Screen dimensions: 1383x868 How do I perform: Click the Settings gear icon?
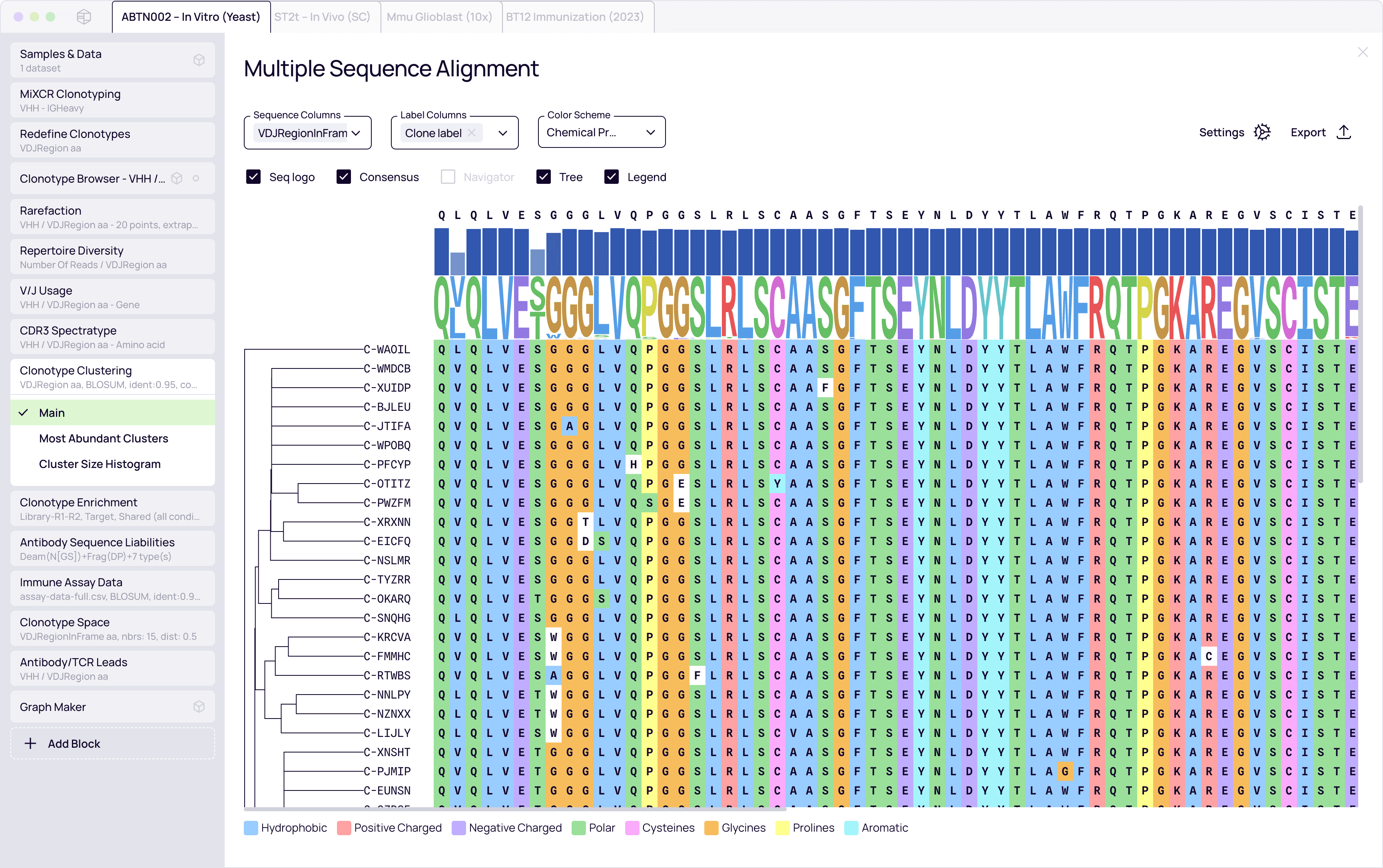[1262, 132]
